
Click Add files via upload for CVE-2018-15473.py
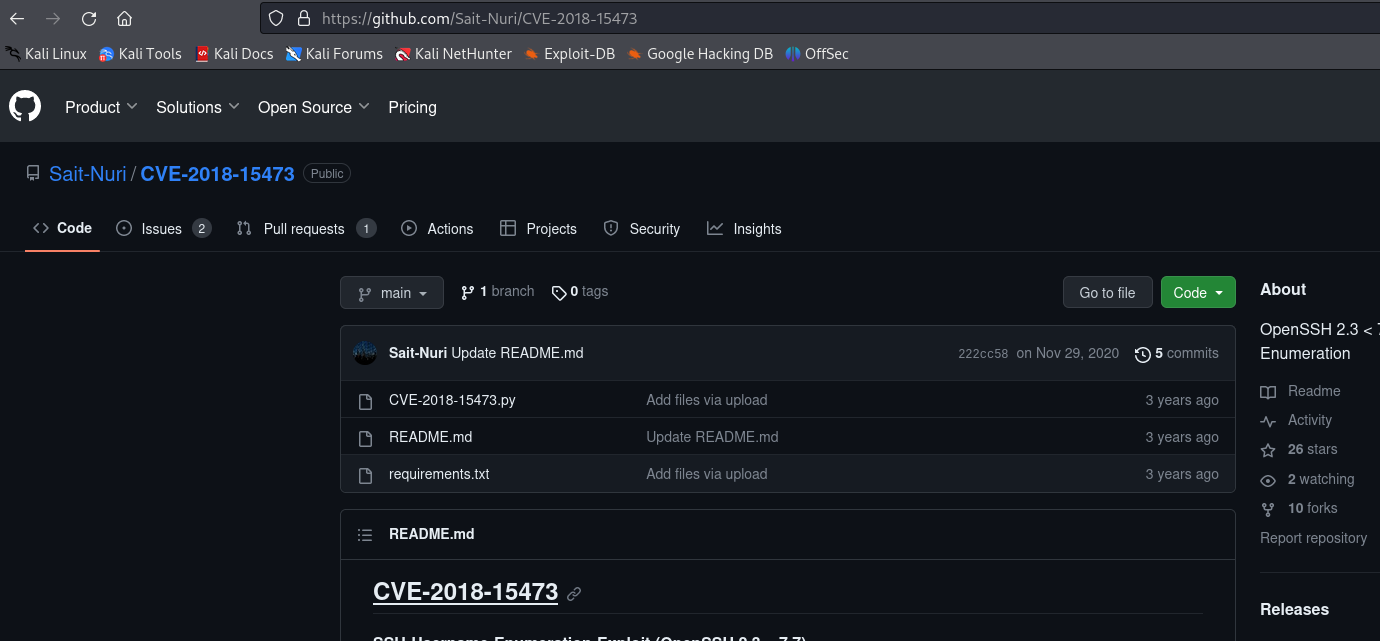click(707, 400)
